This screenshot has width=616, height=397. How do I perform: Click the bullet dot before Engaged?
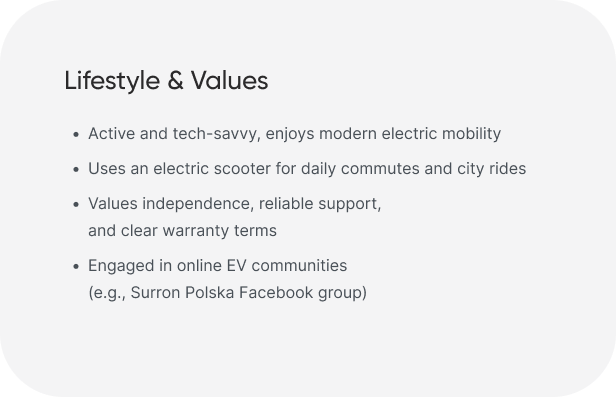point(76,266)
